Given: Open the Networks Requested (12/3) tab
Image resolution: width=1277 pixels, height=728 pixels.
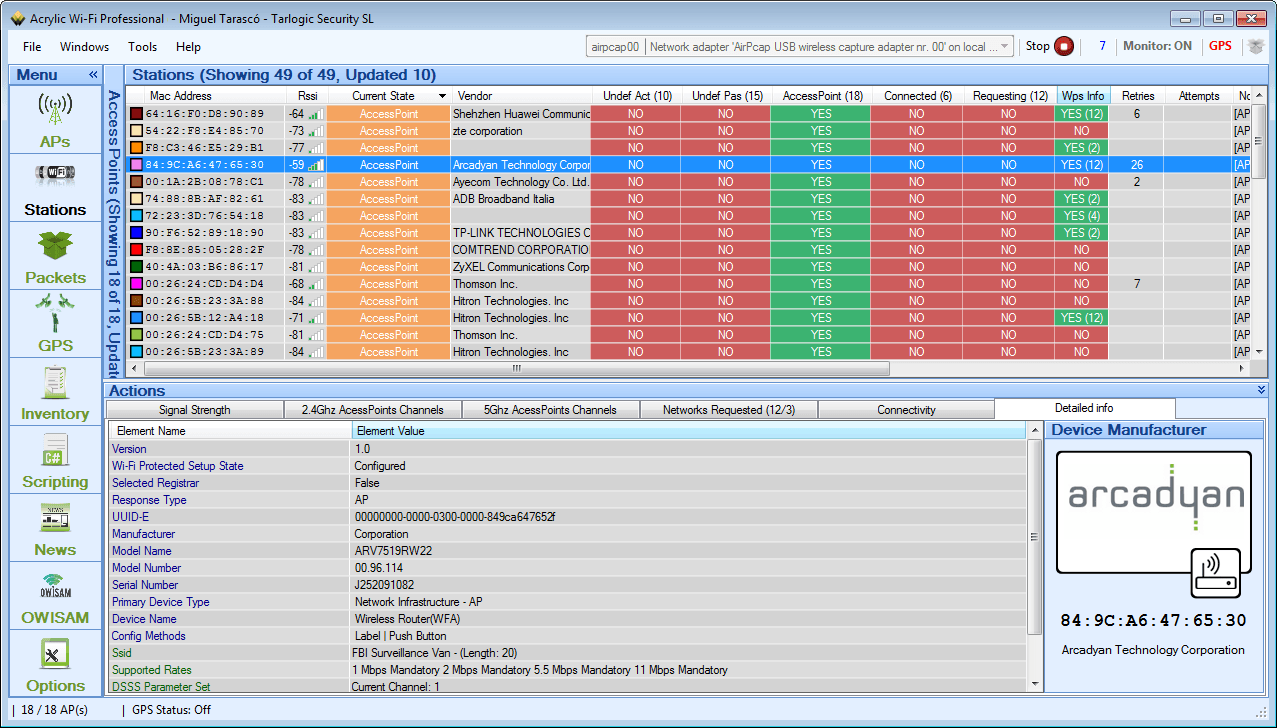Looking at the screenshot, I should click(x=728, y=410).
